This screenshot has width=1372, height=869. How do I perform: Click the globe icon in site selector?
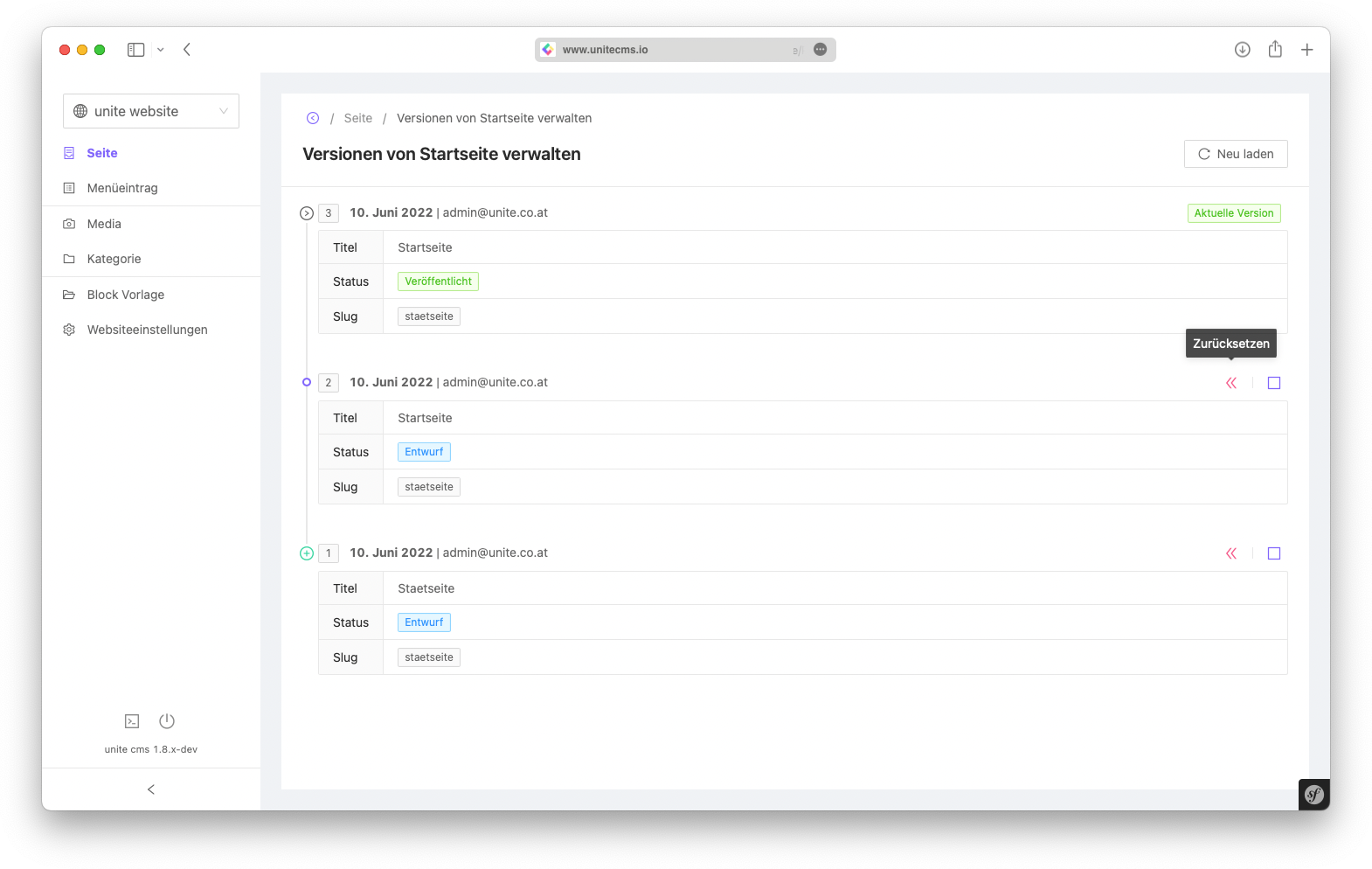tap(80, 111)
